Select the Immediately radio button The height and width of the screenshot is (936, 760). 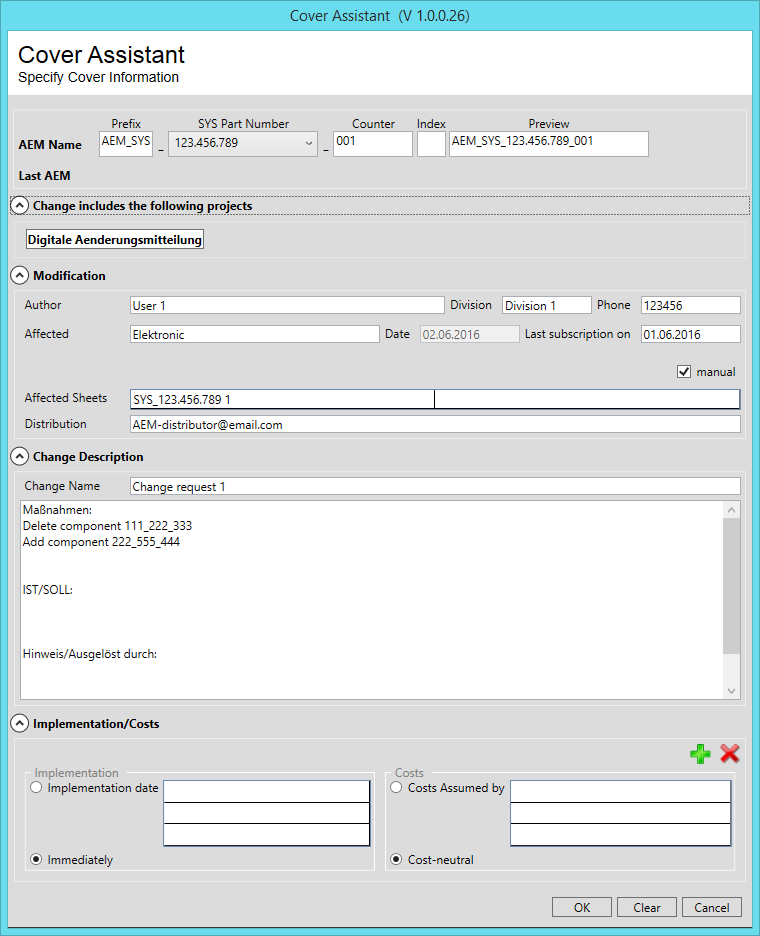[37, 860]
